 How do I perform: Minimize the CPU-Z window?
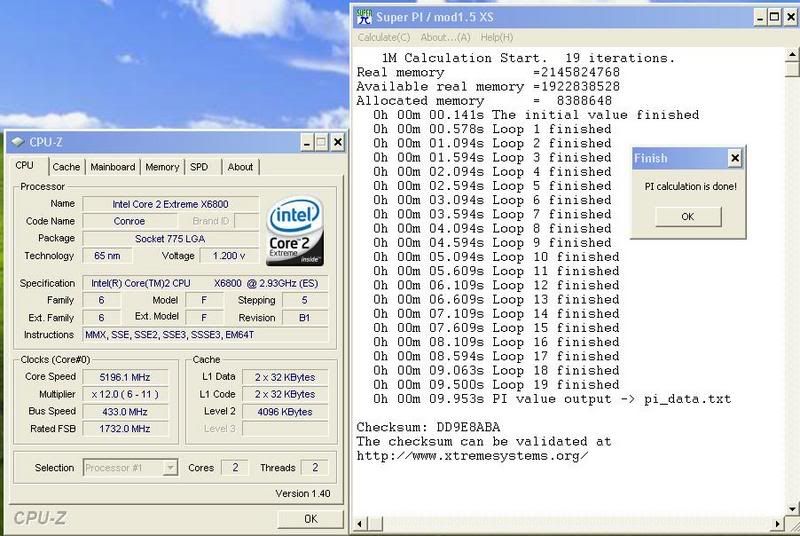(306, 142)
